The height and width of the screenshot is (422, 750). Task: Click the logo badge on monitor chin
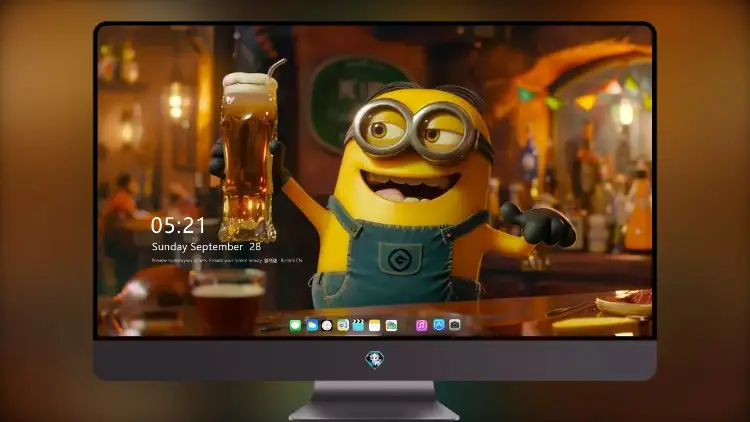(x=375, y=359)
